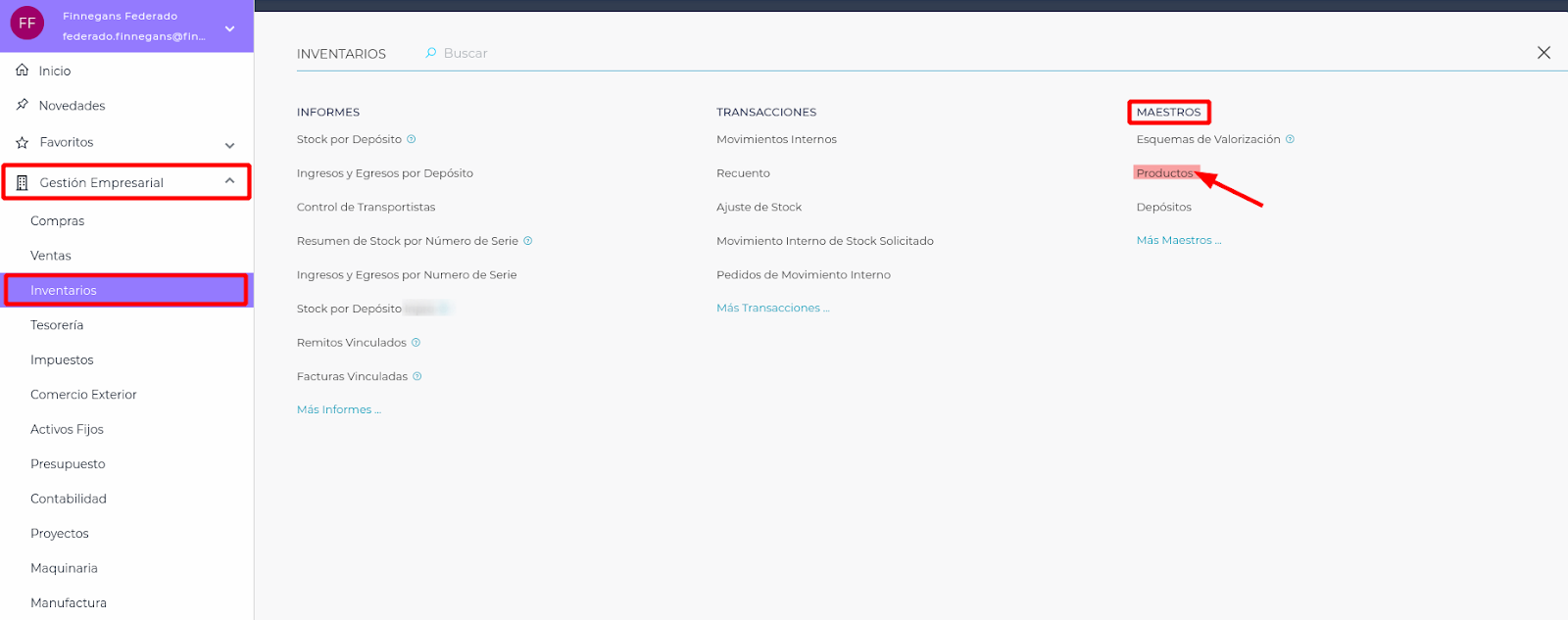Open Pedidos de Movimiento Interno
The image size is (1568, 620).
(x=804, y=275)
